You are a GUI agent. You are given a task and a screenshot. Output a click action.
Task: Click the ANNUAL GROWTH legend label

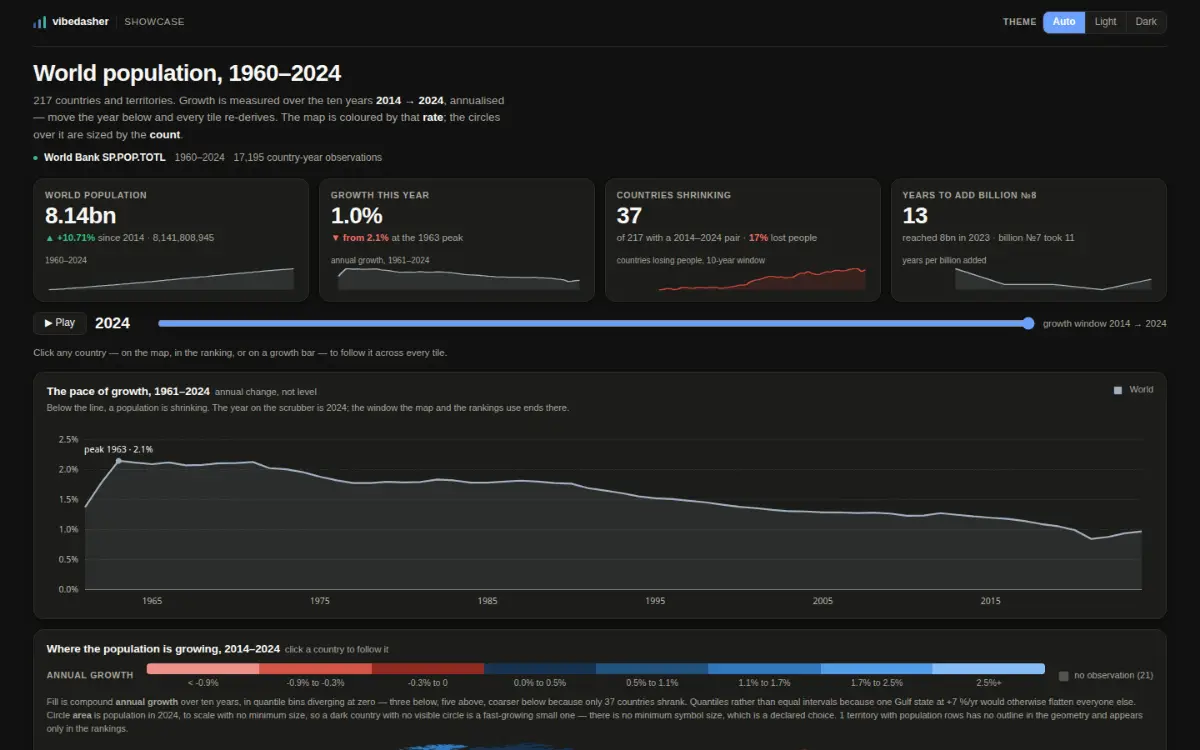[90, 675]
